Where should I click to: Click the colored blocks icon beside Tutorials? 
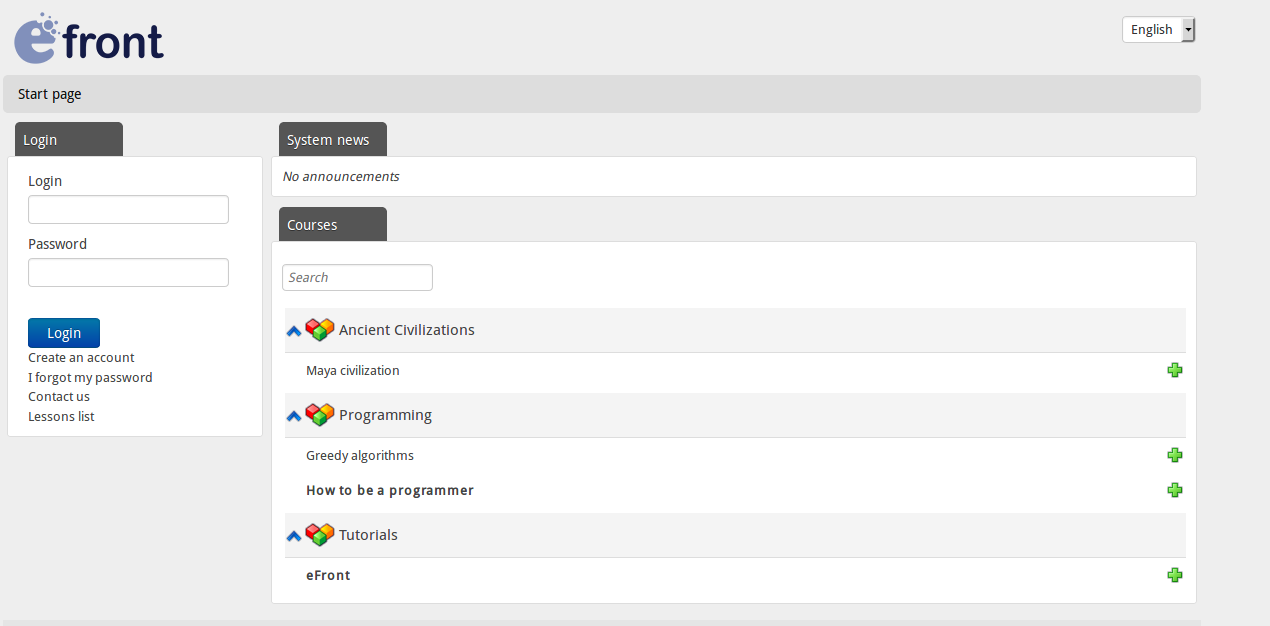coord(319,534)
